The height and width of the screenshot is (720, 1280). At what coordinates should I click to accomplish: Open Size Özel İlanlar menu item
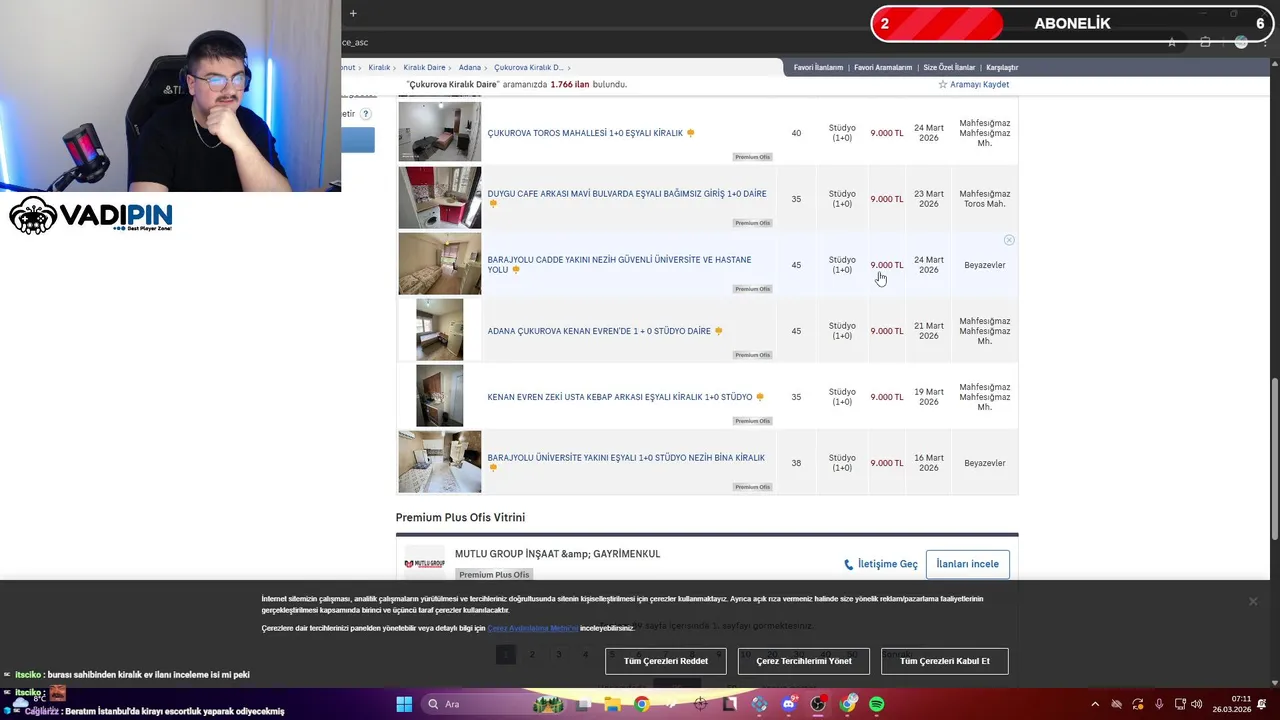(949, 68)
